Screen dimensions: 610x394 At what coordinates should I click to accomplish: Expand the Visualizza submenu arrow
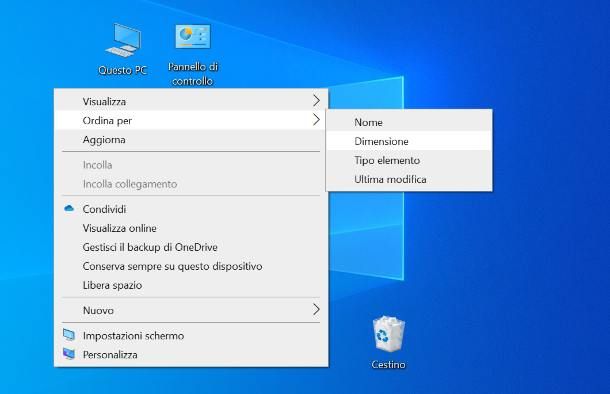pos(316,101)
